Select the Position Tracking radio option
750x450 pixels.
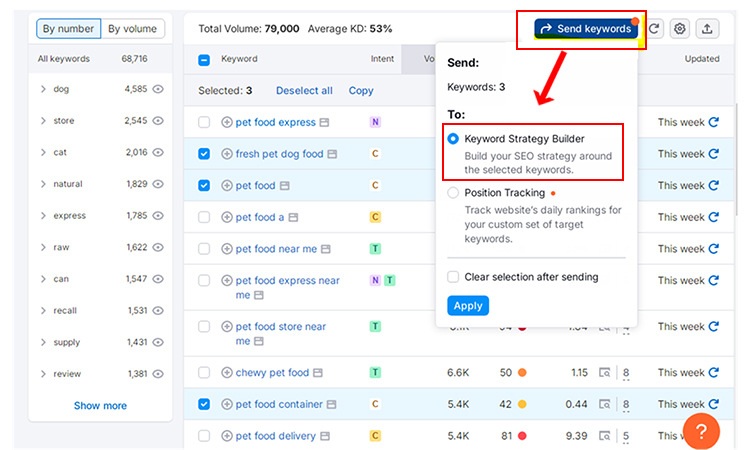453,193
